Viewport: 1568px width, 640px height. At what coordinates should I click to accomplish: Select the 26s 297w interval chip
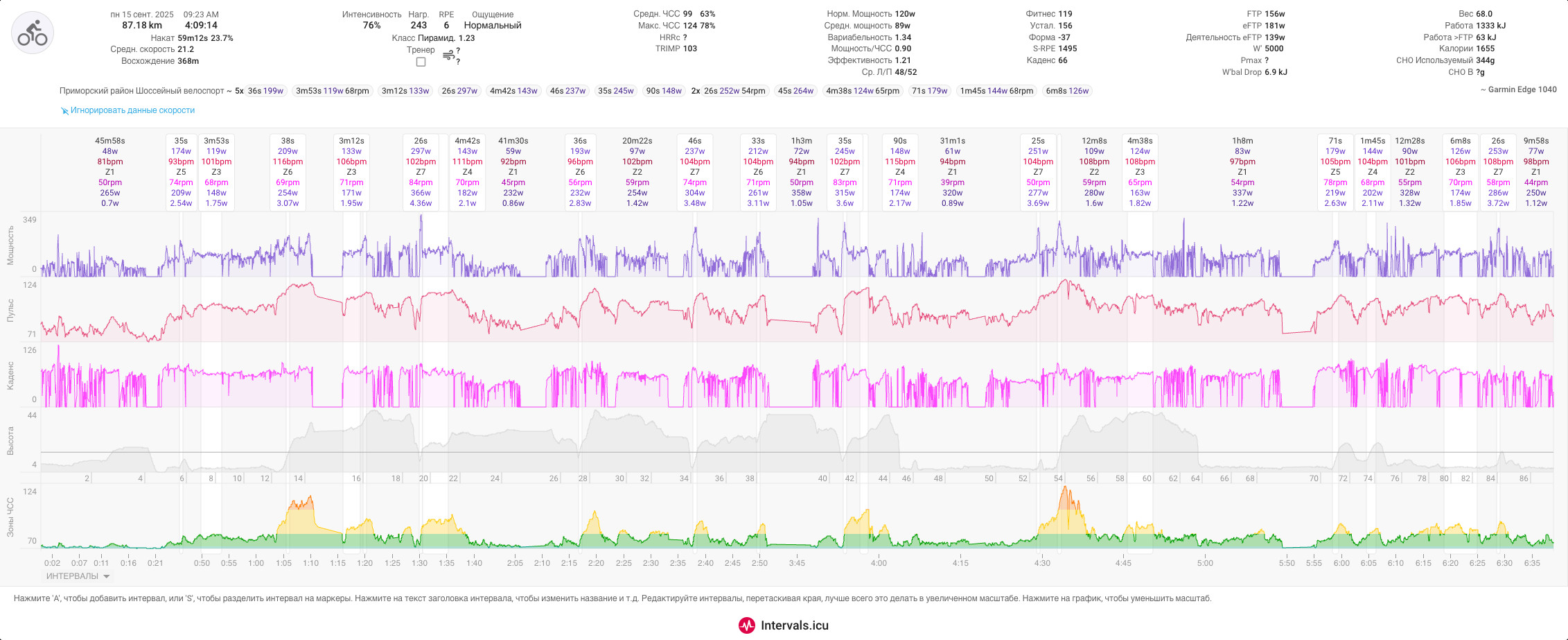(459, 91)
